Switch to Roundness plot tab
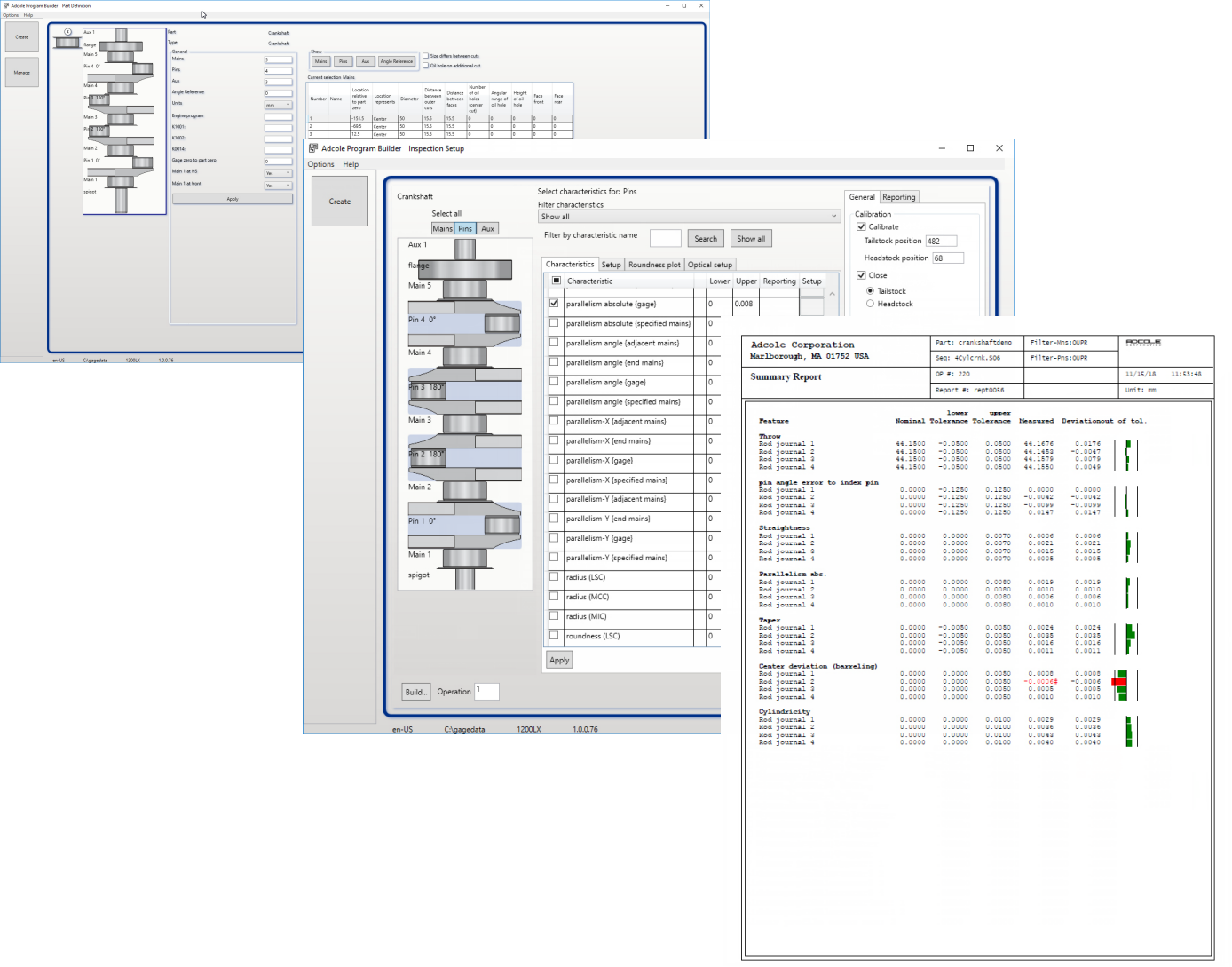This screenshot has width=1232, height=967. (654, 265)
